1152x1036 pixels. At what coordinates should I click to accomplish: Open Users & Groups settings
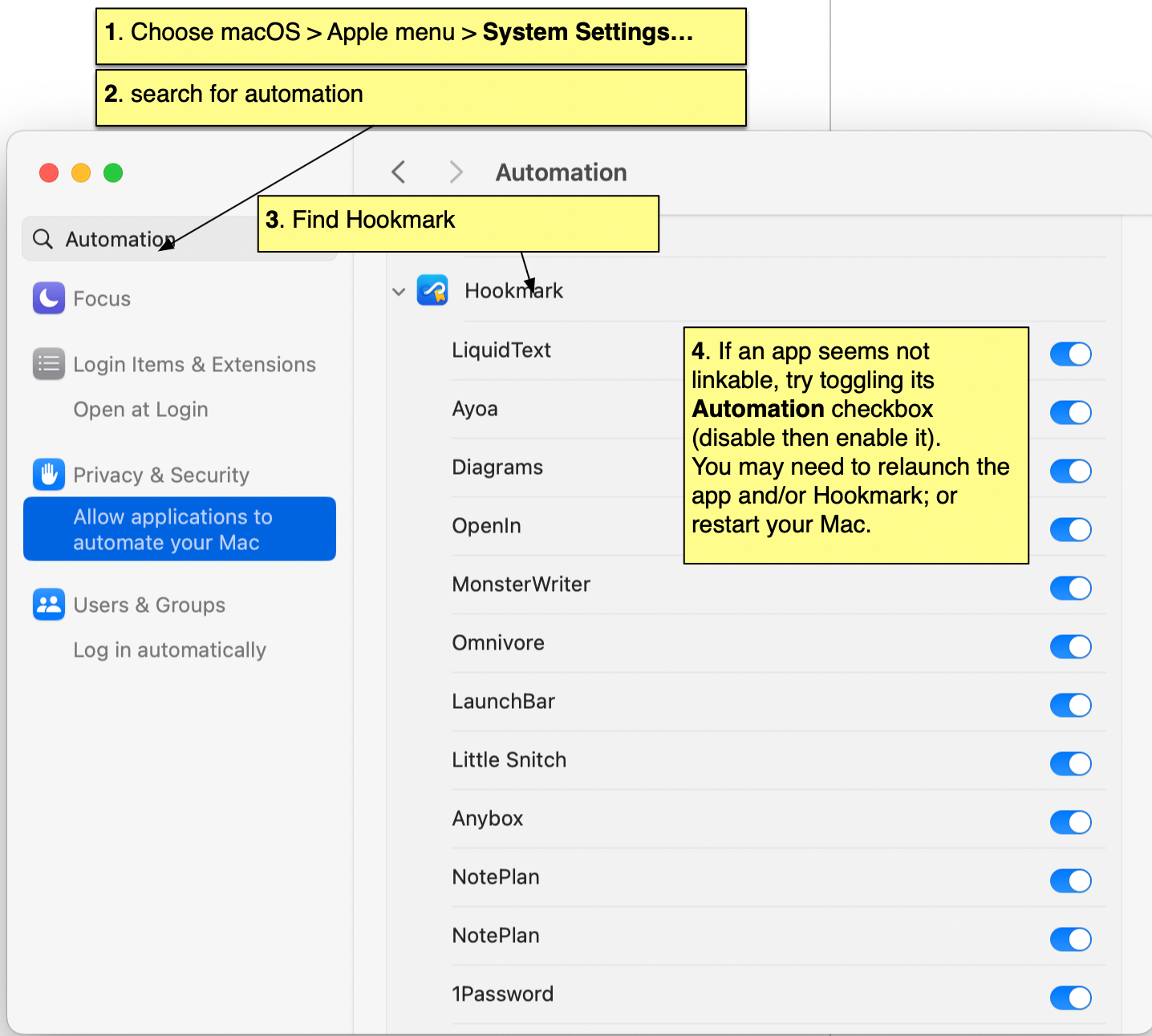(149, 605)
